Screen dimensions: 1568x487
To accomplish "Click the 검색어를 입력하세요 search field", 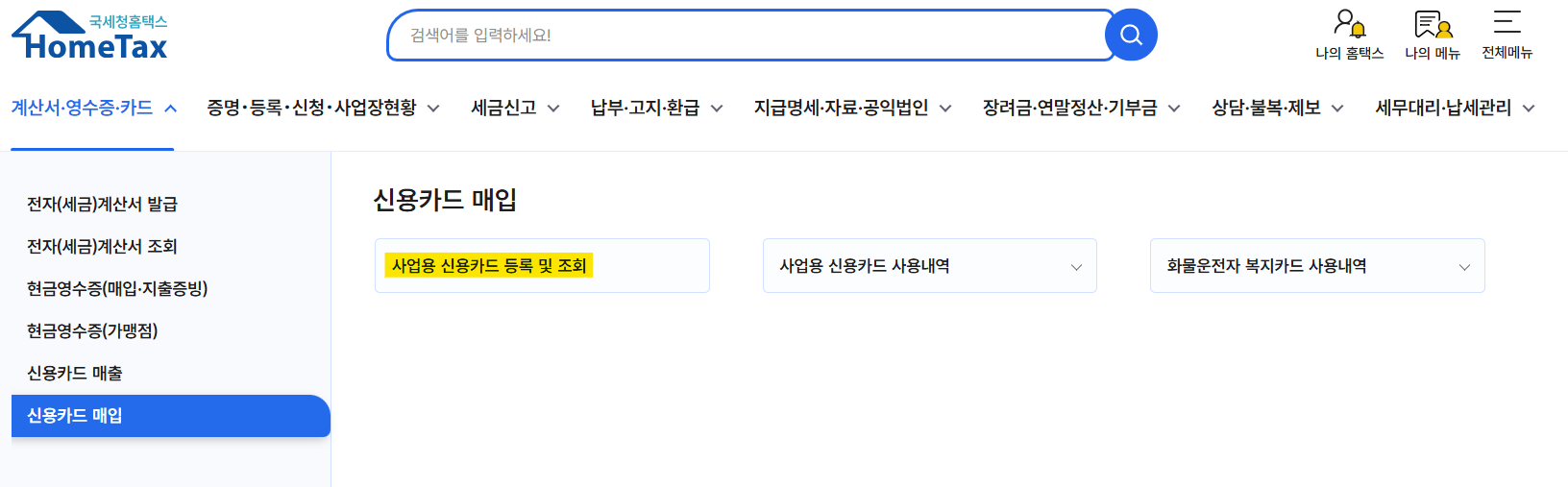I will coord(749,36).
